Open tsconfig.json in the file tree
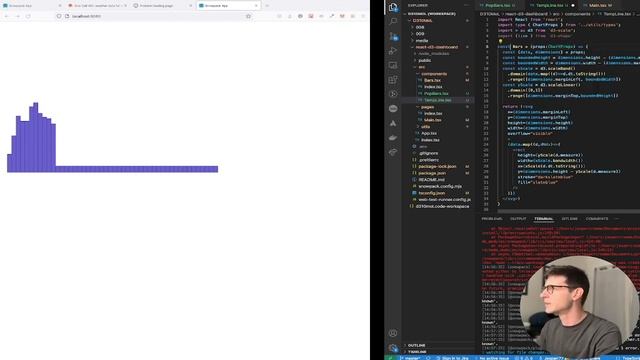The image size is (640, 360). 437,193
